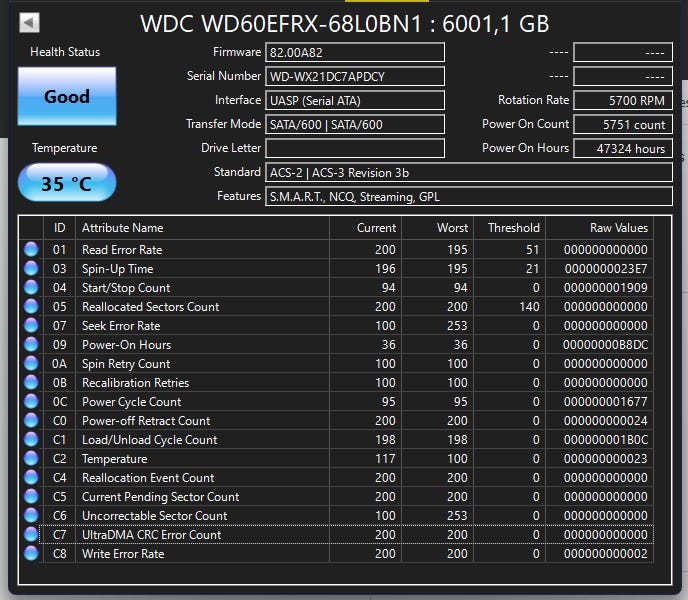This screenshot has height=600, width=688.
Task: Click status orb for Load/Unload Cycle Count
Action: [31, 439]
